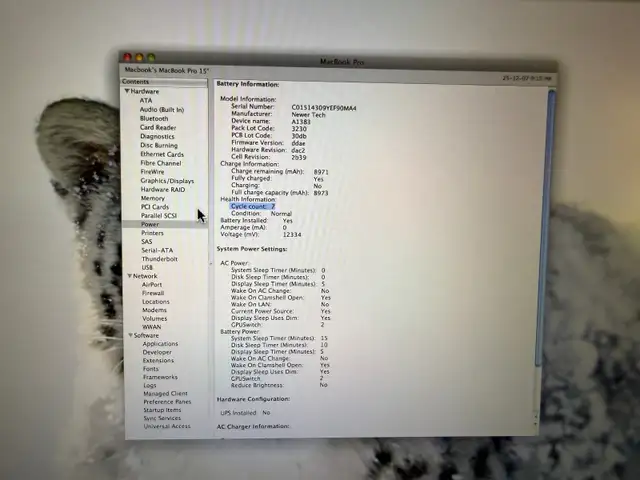Viewport: 640px width, 480px height.
Task: Collapse the Software section triangle
Action: (131, 336)
